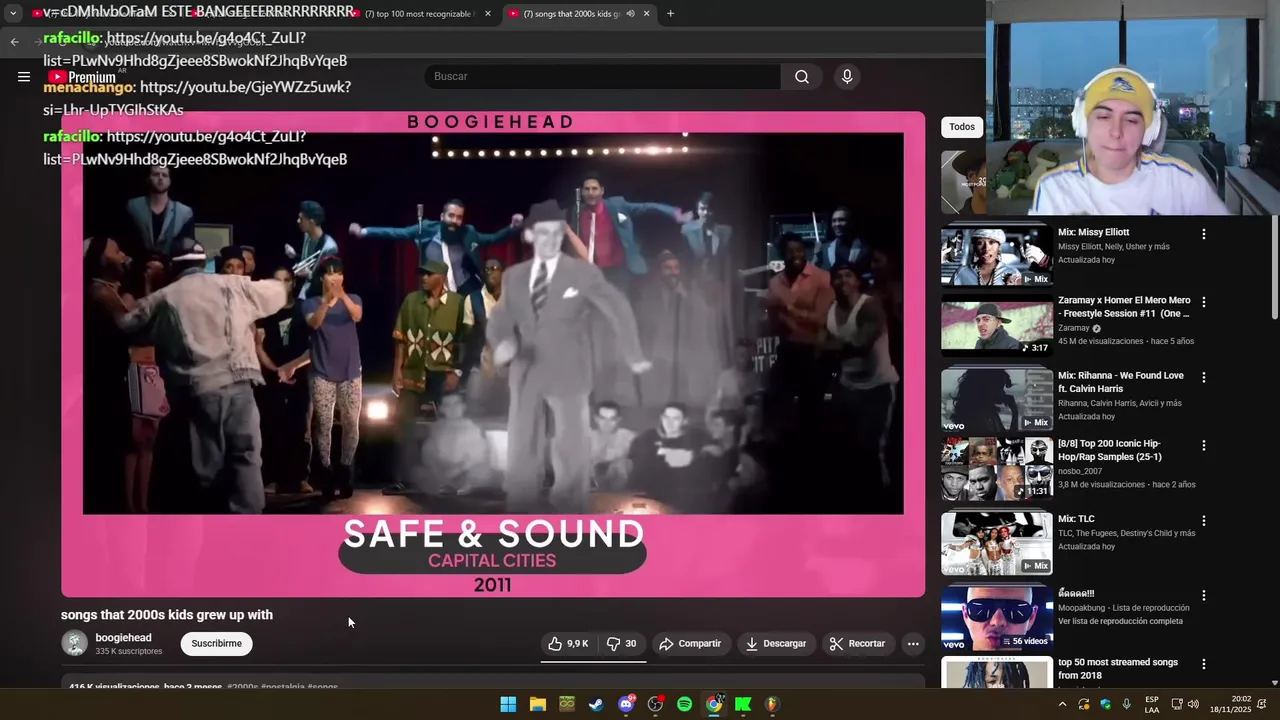
Task: Open Mix: Missy Elliott thumbnail
Action: [x=997, y=256]
